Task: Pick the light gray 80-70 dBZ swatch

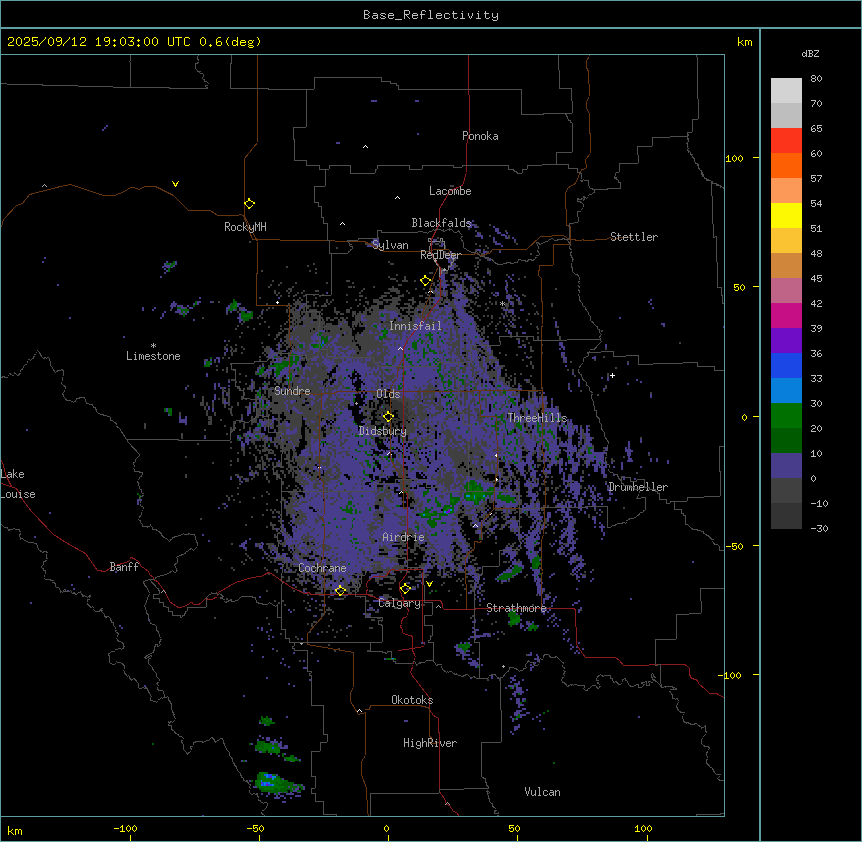Action: point(786,91)
